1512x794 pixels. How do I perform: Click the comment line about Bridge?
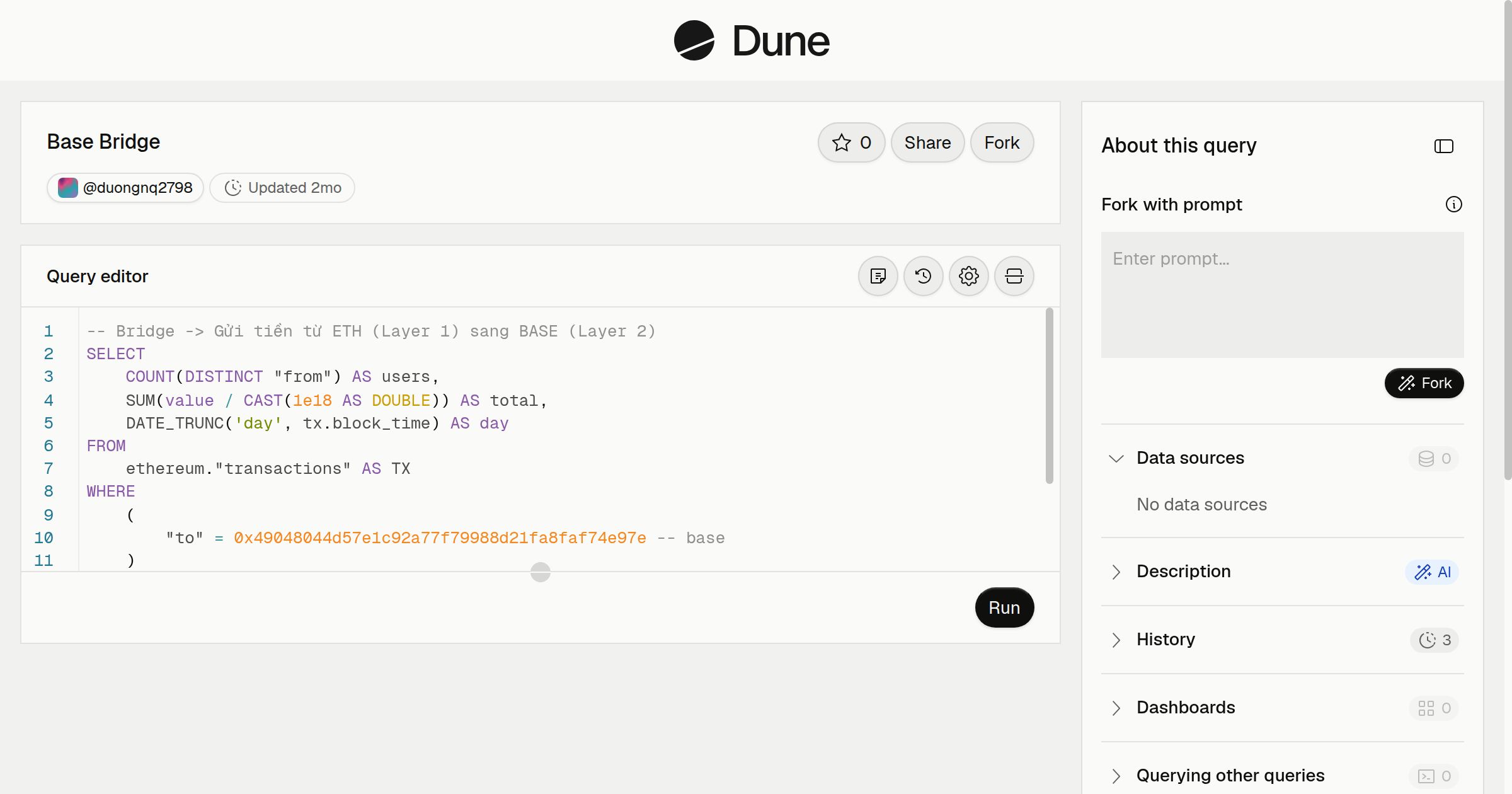tap(371, 331)
